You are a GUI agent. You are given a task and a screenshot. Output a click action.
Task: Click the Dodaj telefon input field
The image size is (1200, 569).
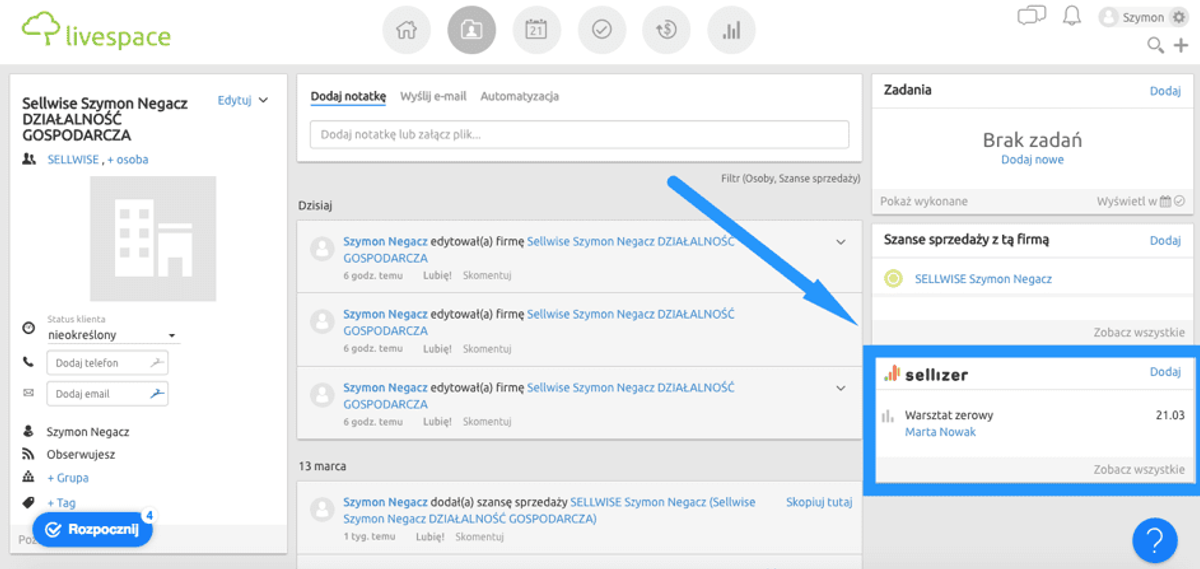[107, 363]
